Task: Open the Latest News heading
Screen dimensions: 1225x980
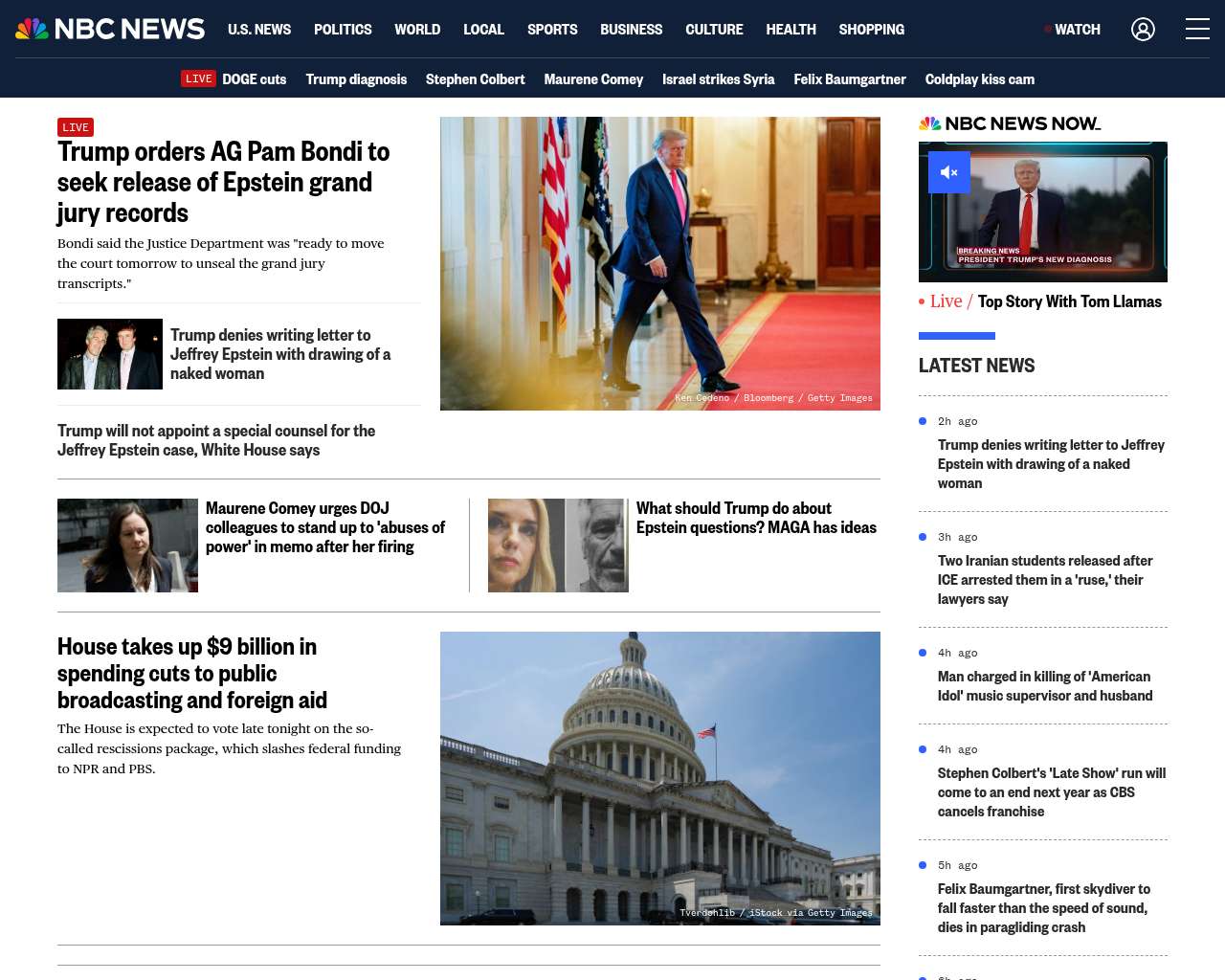Action: tap(976, 366)
